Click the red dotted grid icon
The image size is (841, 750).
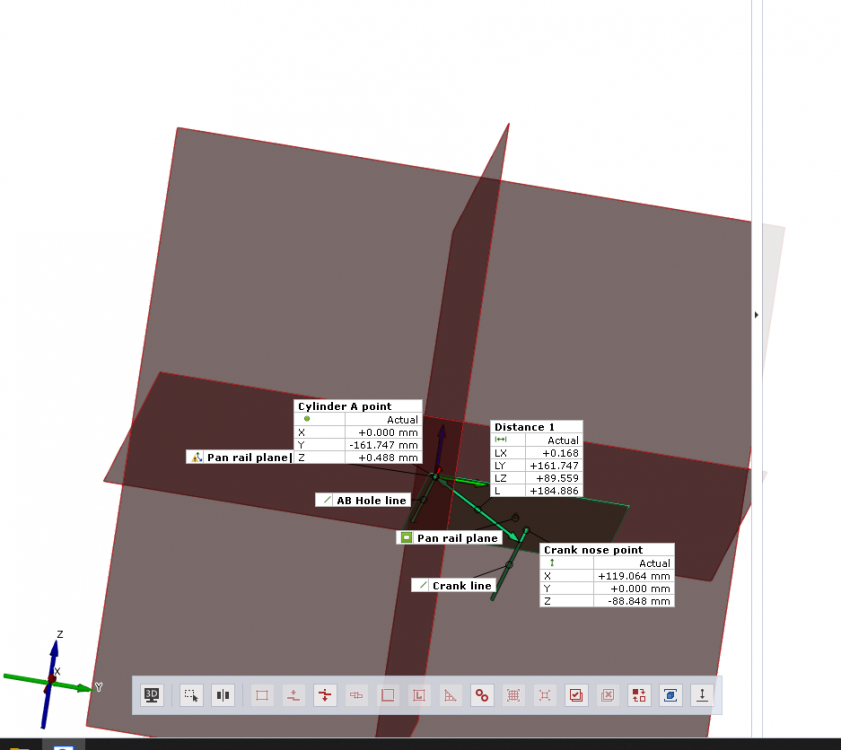tap(513, 695)
